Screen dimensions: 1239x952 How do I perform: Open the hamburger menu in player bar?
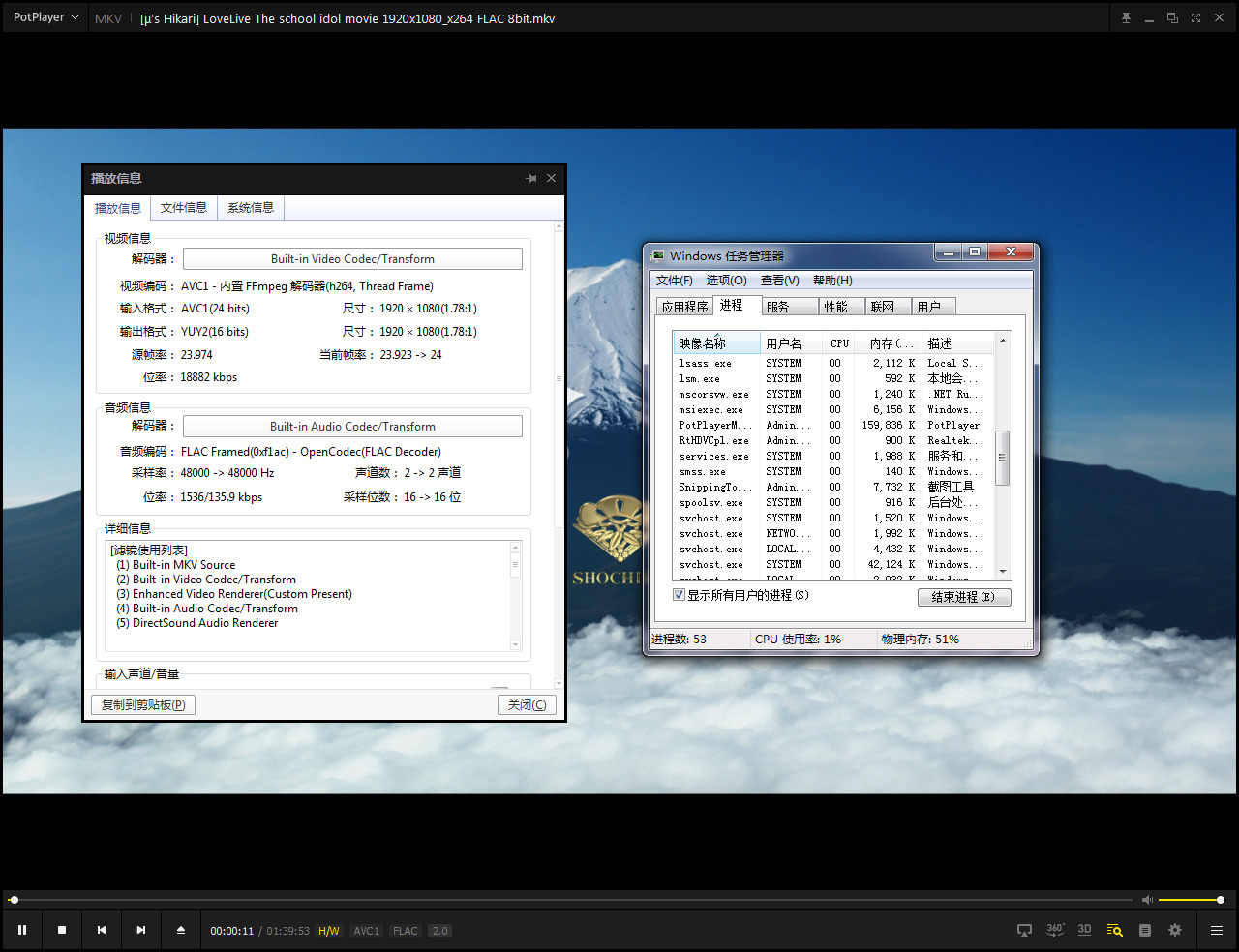(x=1217, y=930)
